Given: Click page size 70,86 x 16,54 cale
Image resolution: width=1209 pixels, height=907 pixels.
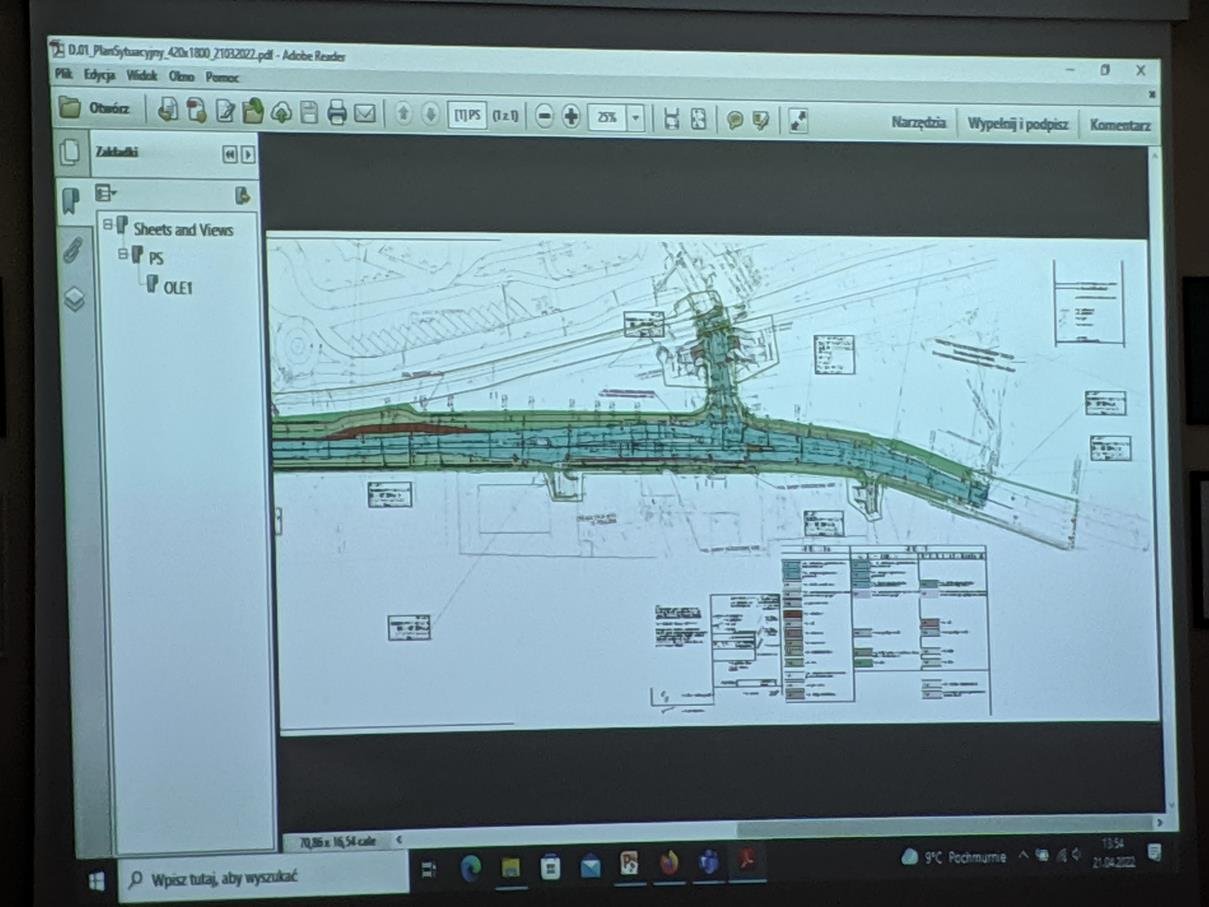Looking at the screenshot, I should (338, 843).
